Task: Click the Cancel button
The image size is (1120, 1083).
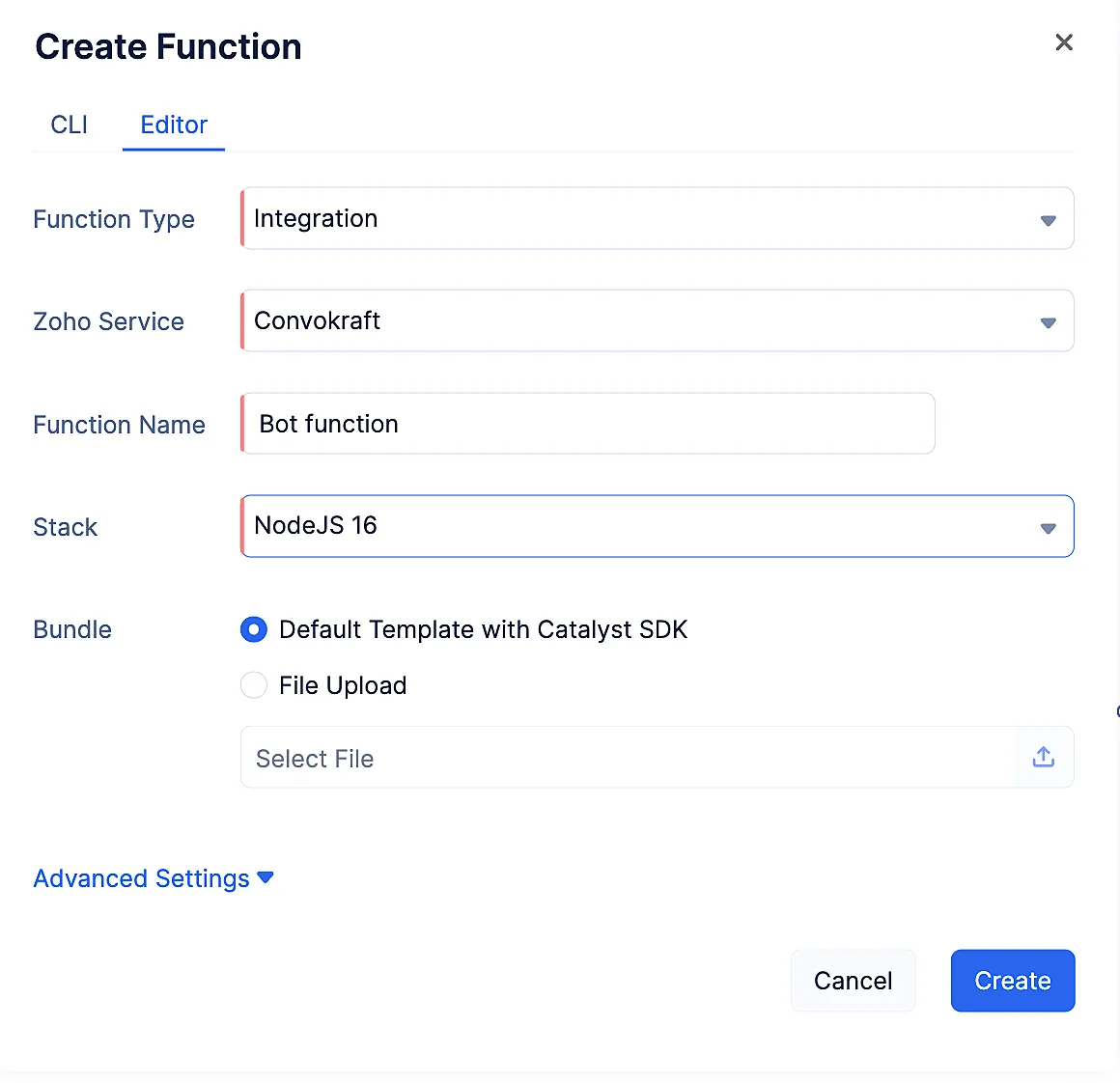Action: pyautogui.click(x=853, y=980)
